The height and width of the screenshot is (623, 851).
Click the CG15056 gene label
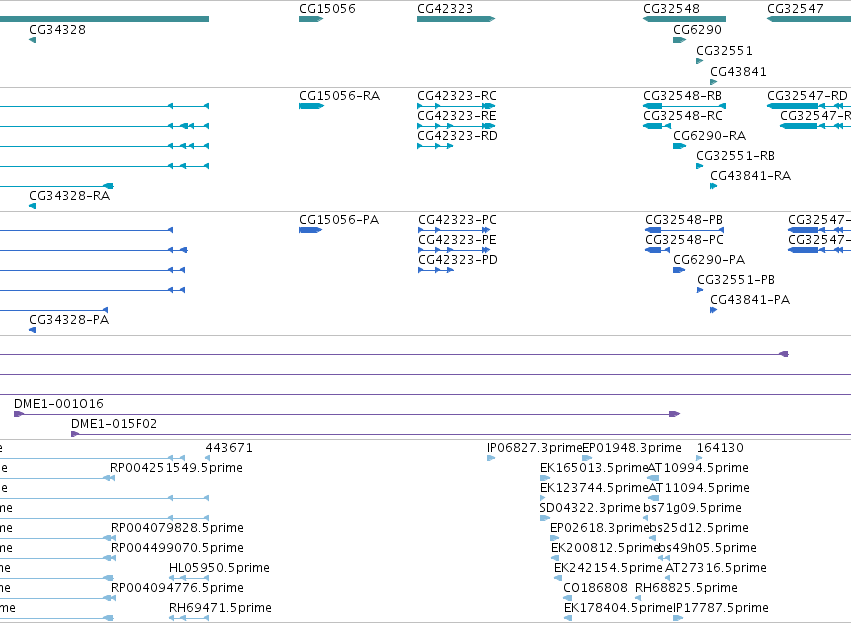[x=327, y=9]
